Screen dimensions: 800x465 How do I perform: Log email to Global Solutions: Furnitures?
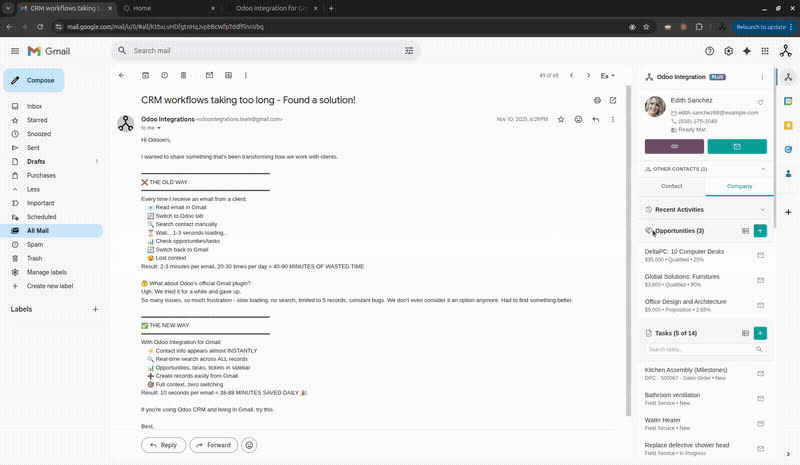[x=760, y=280]
